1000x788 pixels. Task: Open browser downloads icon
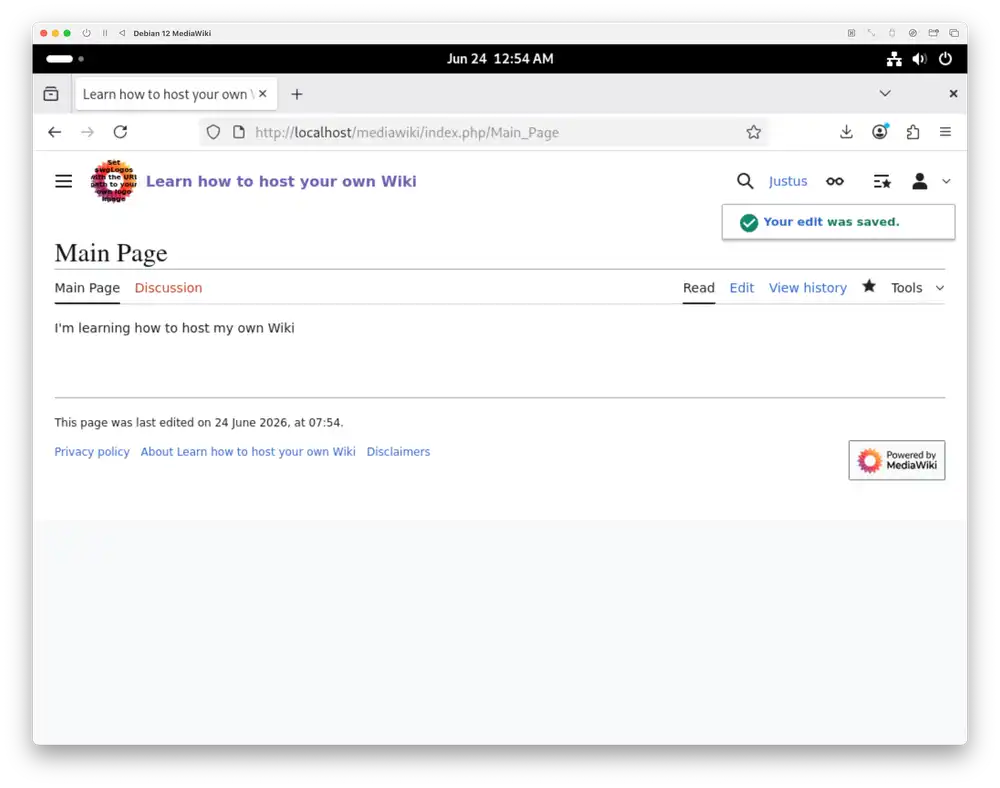pos(846,132)
